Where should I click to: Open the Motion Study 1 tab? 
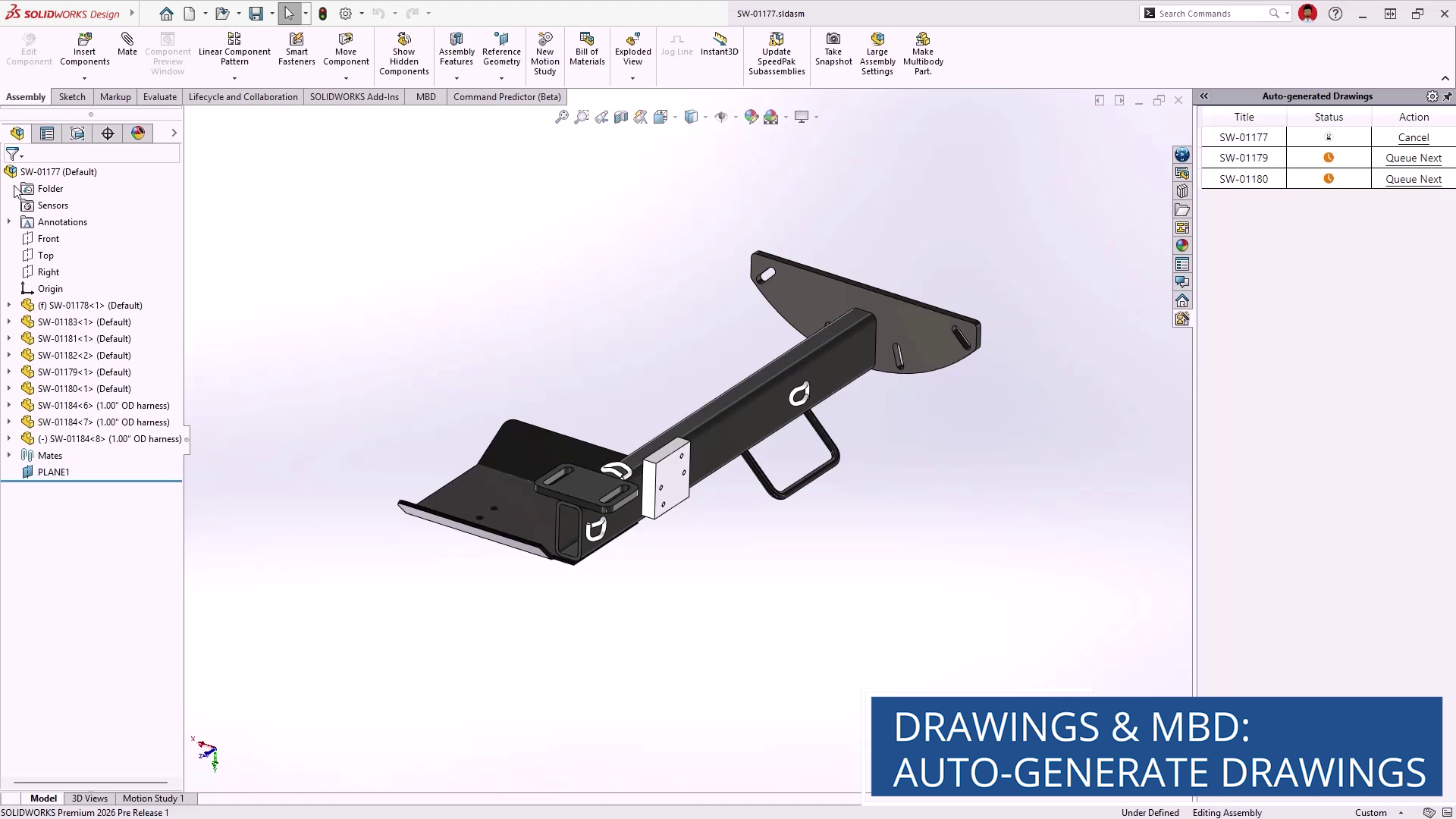153,798
